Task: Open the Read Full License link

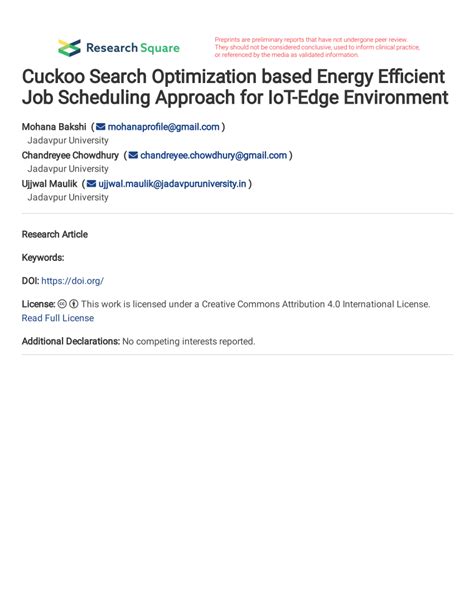Action: [x=58, y=318]
